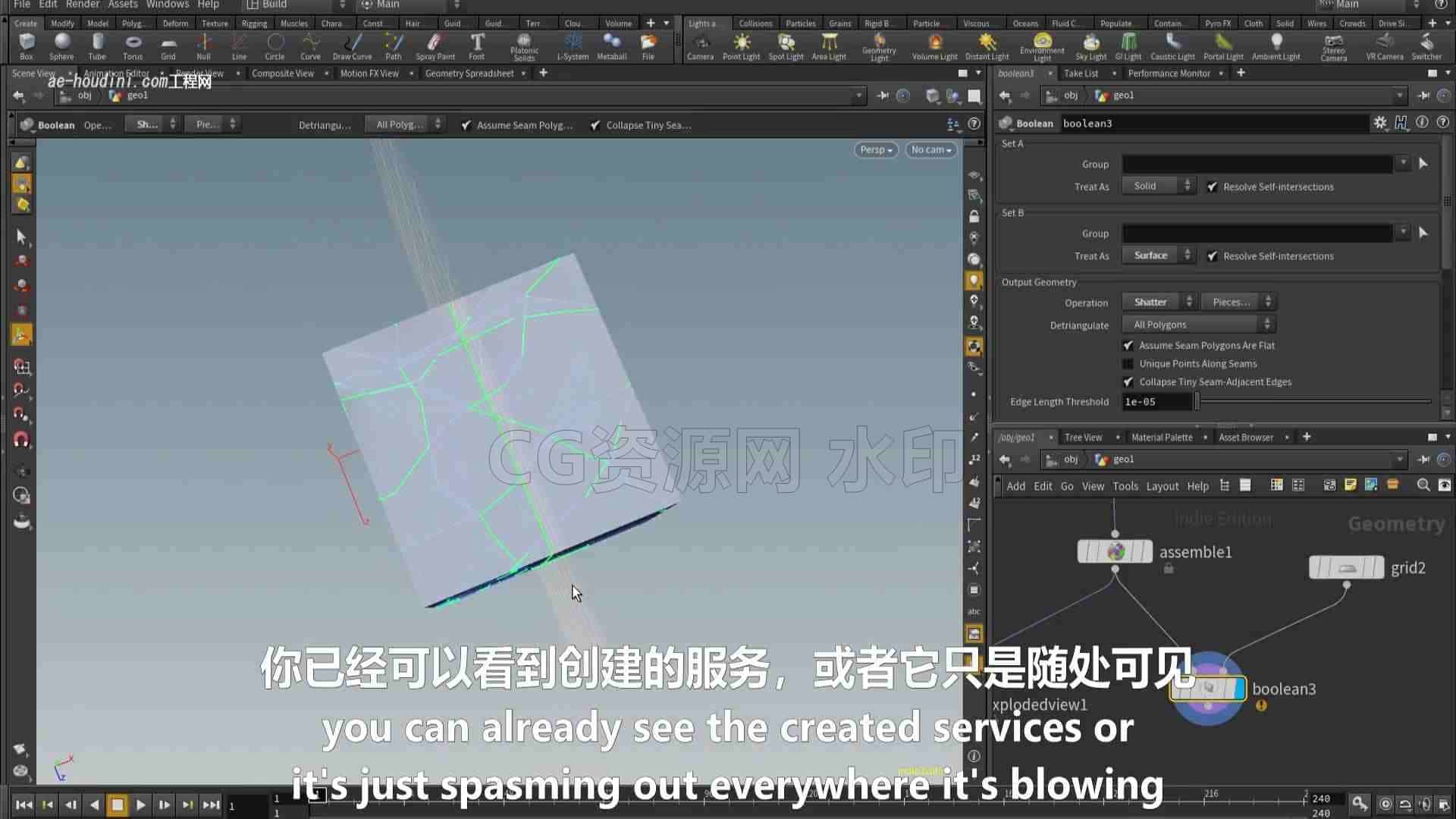Open the No cam dropdown

click(x=930, y=150)
